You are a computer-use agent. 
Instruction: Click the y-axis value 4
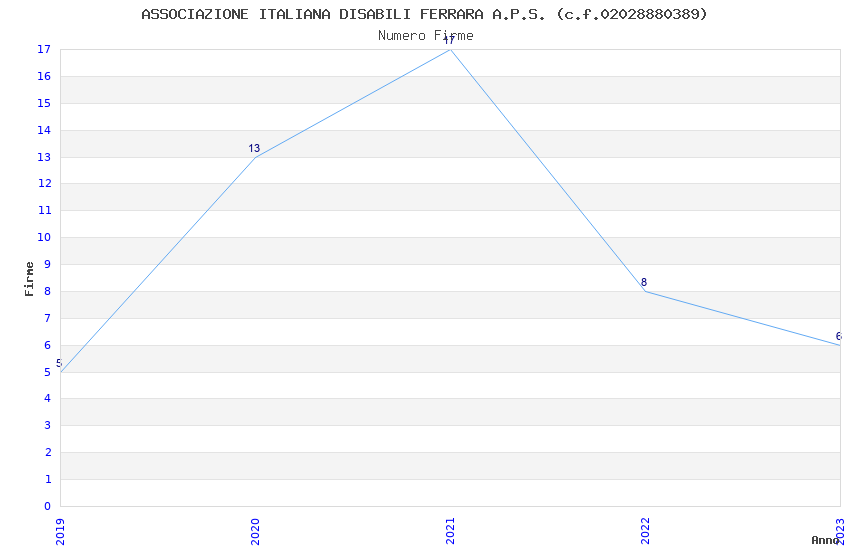point(48,398)
